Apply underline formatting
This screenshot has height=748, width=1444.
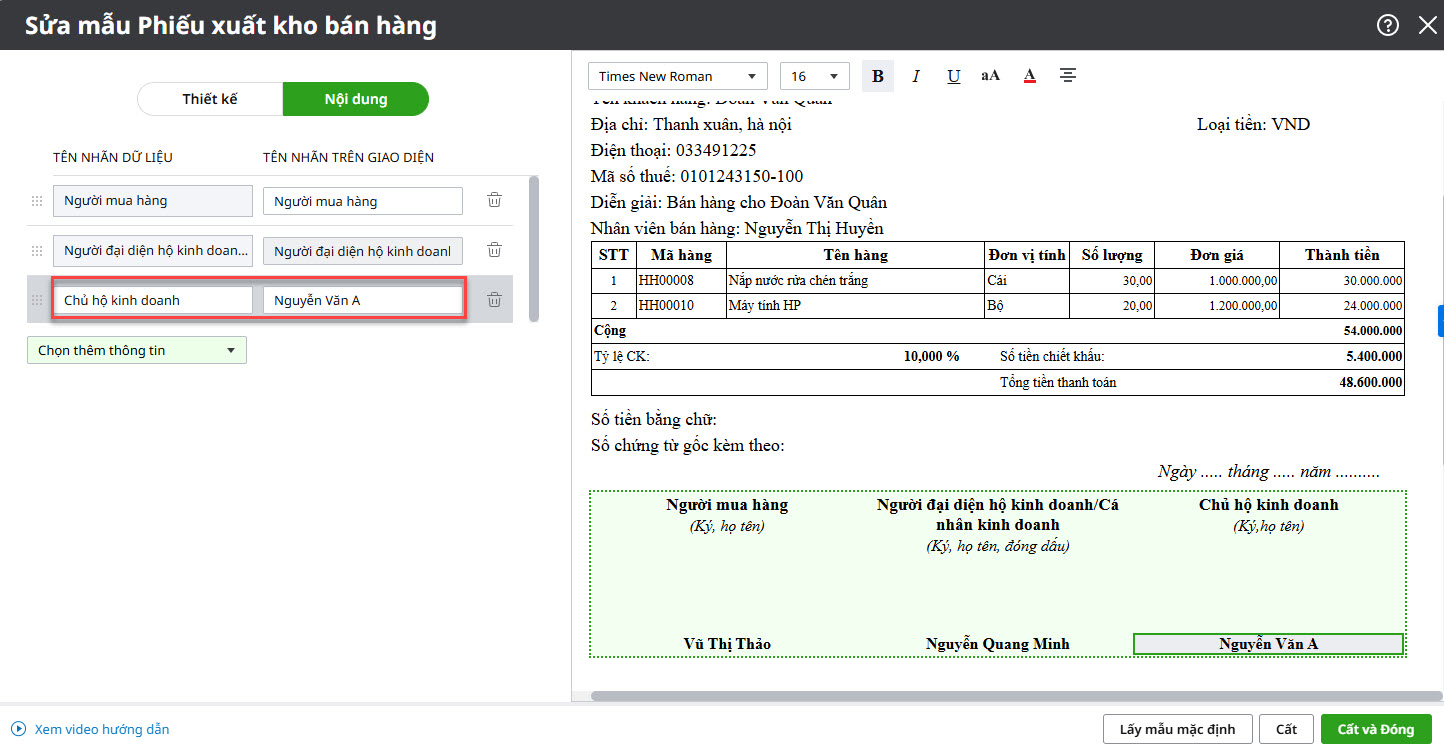coord(953,76)
